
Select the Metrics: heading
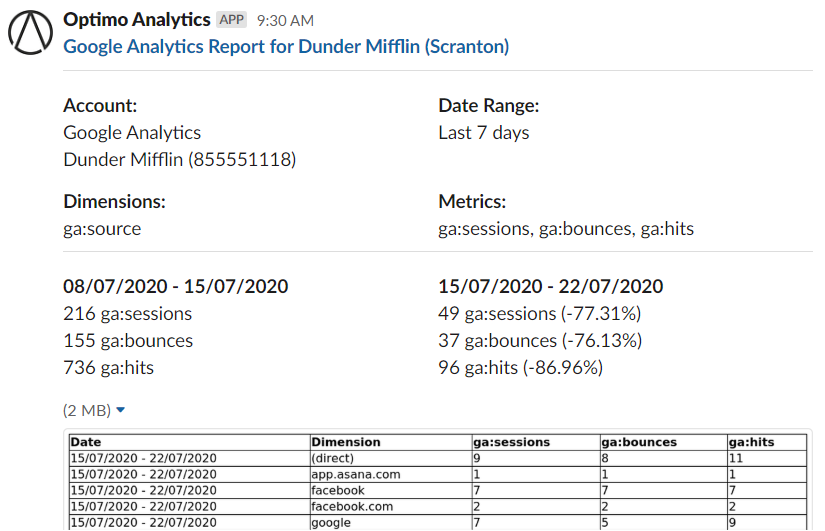(472, 201)
